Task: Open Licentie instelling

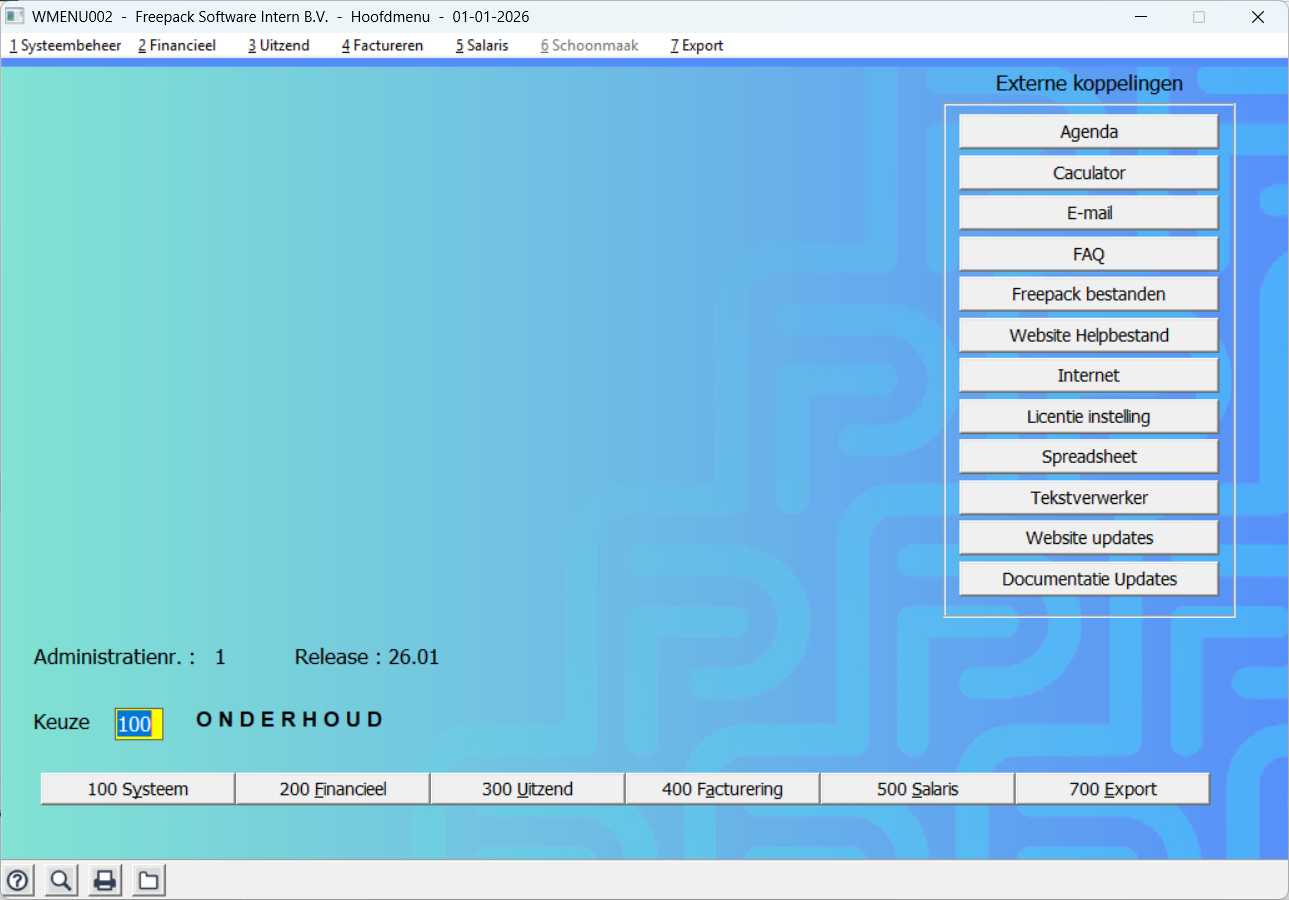Action: click(1088, 416)
